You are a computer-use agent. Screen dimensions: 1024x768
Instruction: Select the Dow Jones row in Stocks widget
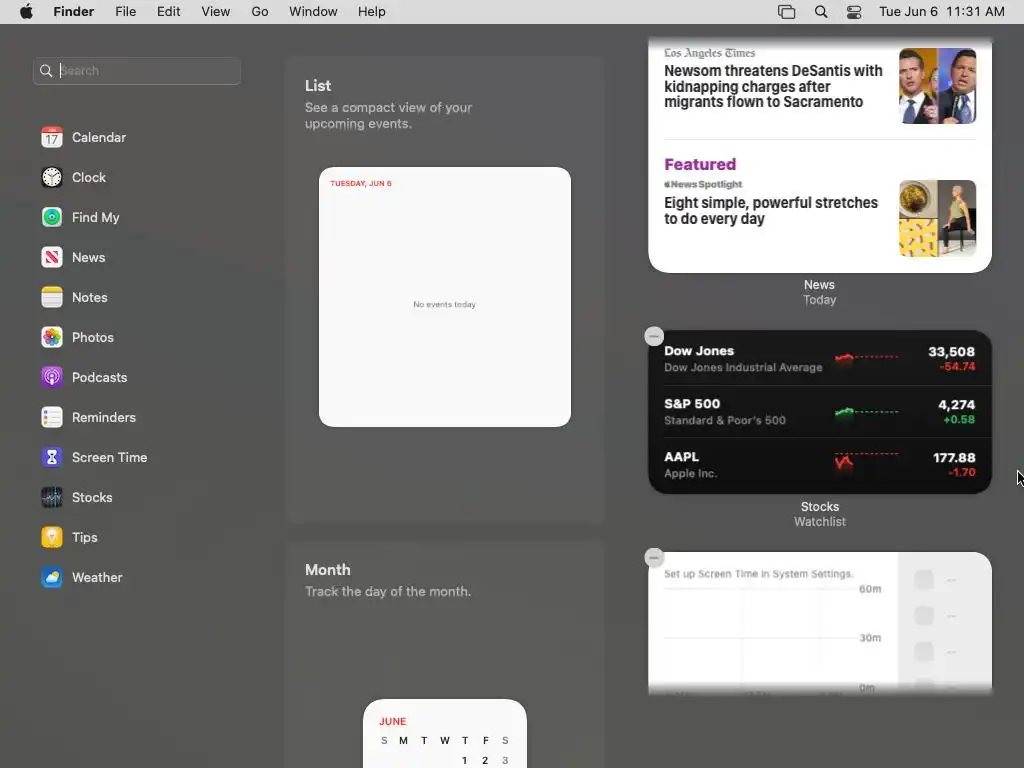pos(820,359)
